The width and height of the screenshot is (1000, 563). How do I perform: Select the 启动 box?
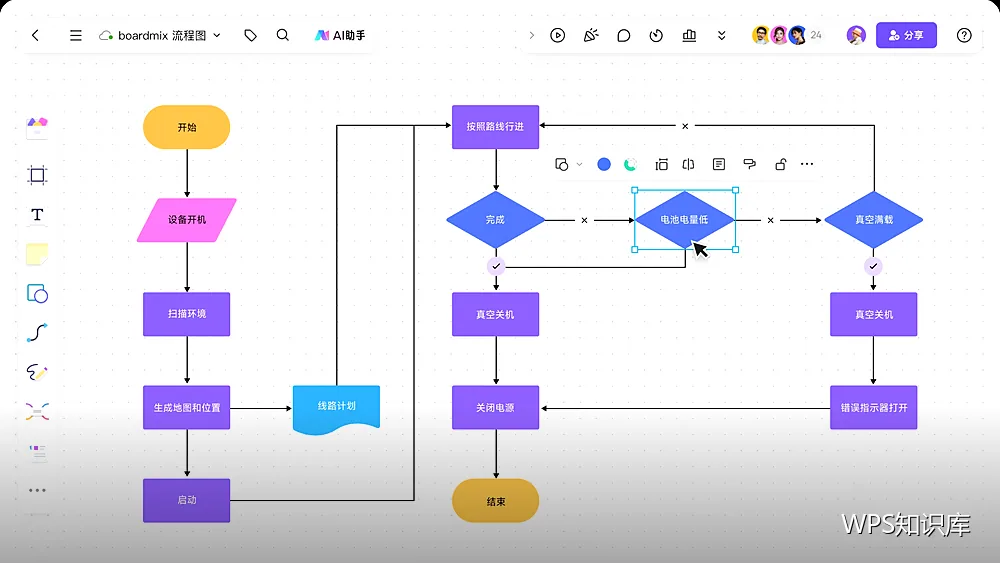pyautogui.click(x=186, y=501)
